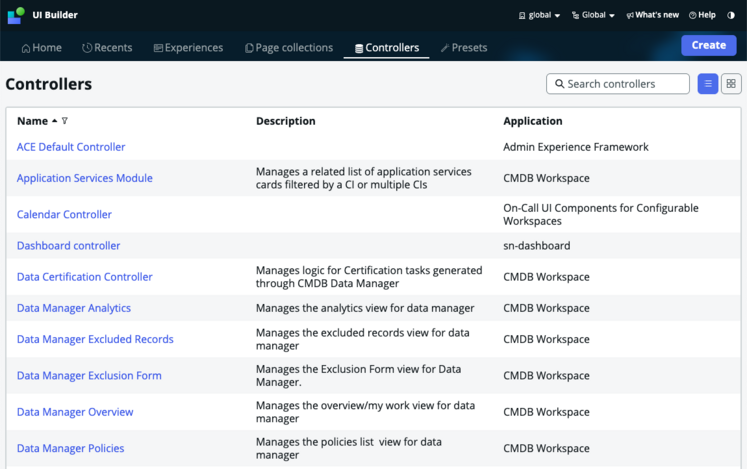This screenshot has width=747, height=469.
Task: Open Data Manager Overview
Action: [75, 412]
